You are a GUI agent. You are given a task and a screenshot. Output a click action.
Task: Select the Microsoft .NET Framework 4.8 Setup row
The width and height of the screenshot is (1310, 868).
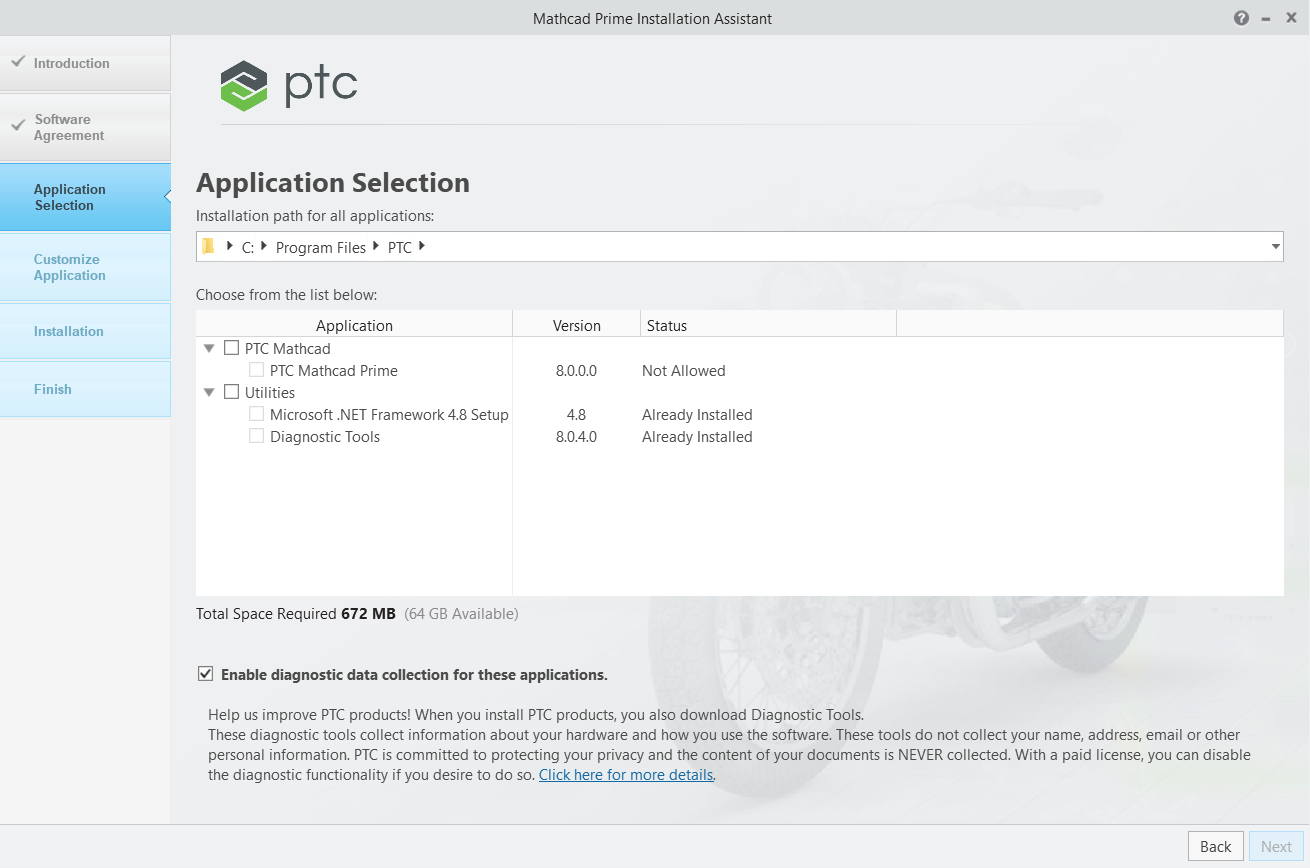[x=391, y=414]
